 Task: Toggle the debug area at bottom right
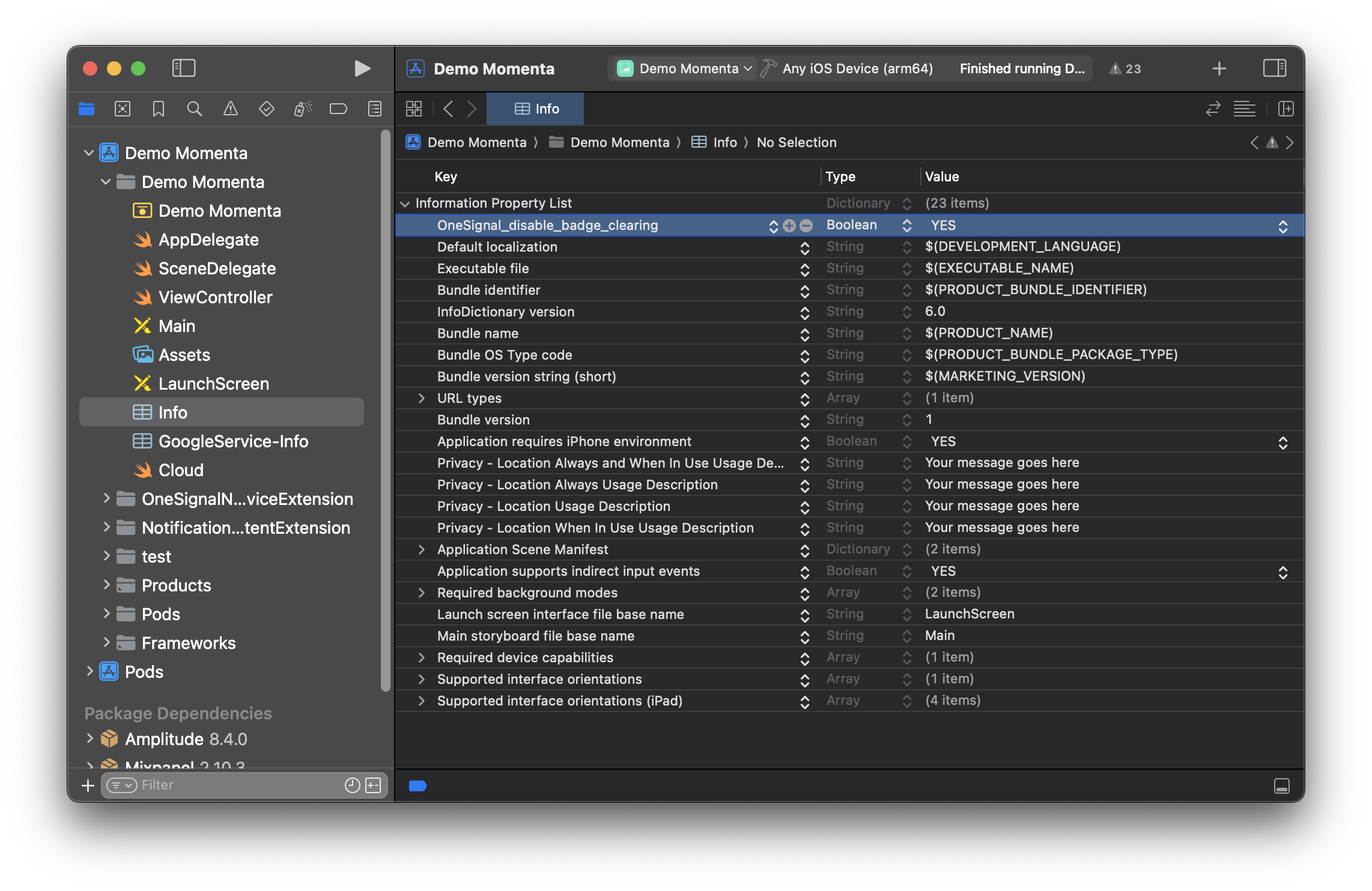pos(1281,786)
